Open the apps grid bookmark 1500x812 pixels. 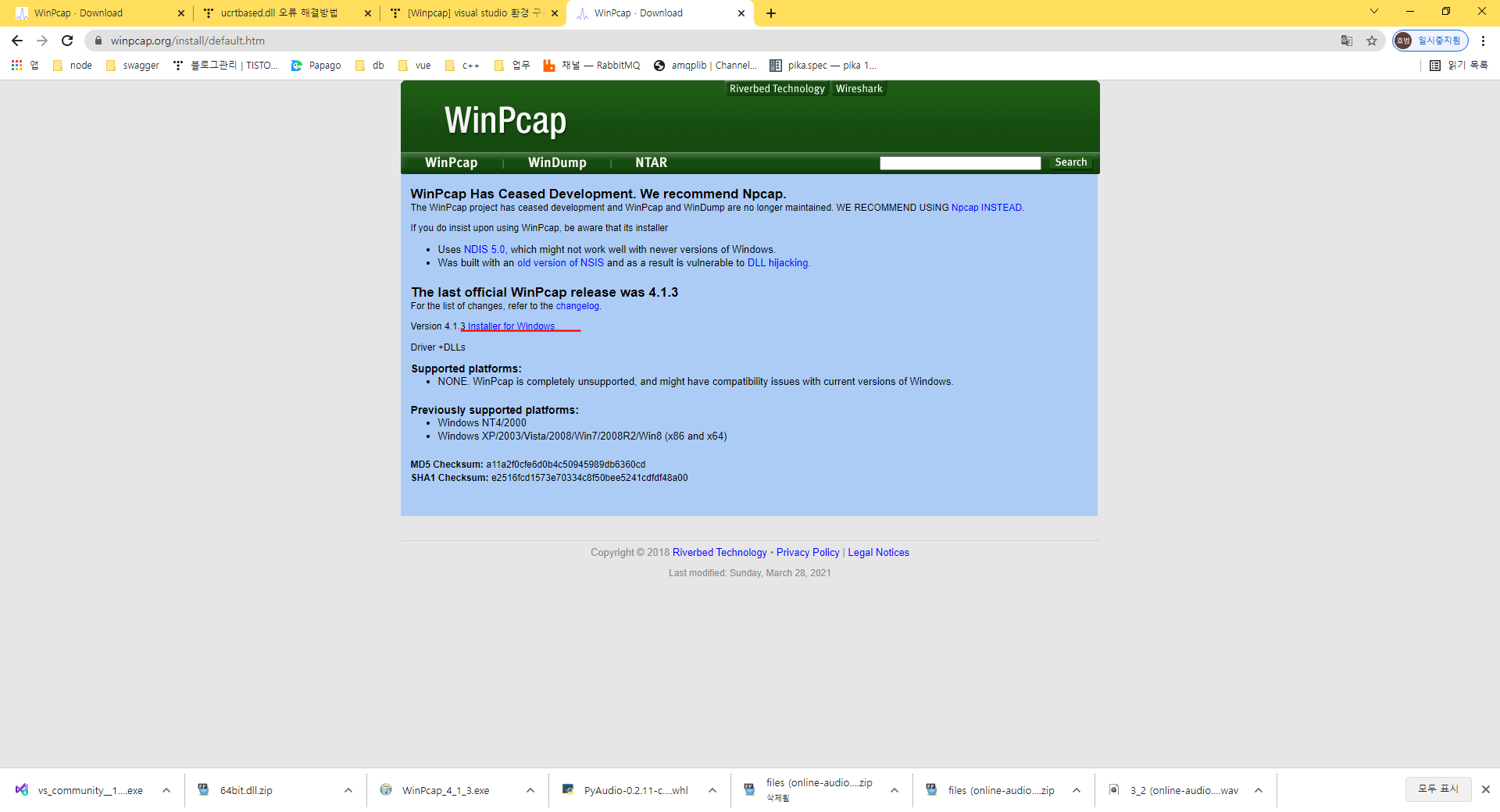25,66
